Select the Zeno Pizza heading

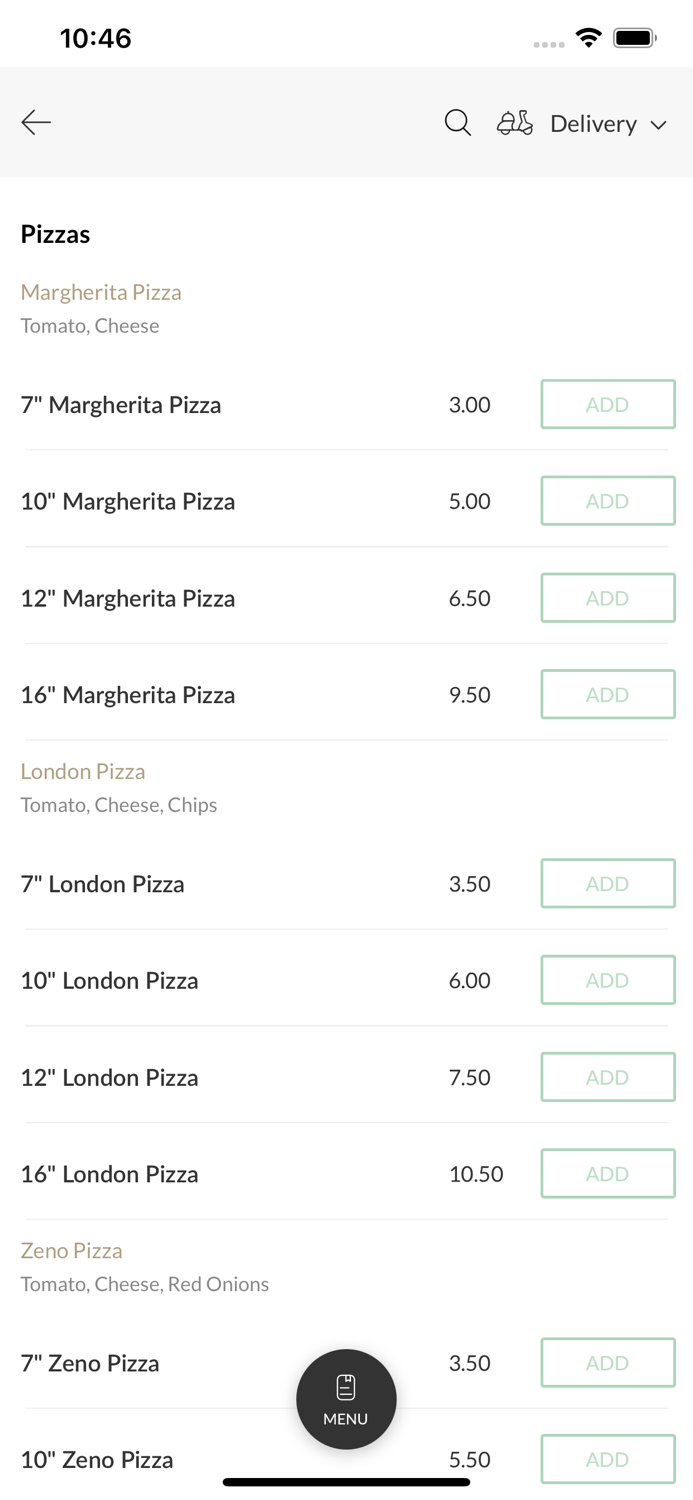click(71, 1250)
